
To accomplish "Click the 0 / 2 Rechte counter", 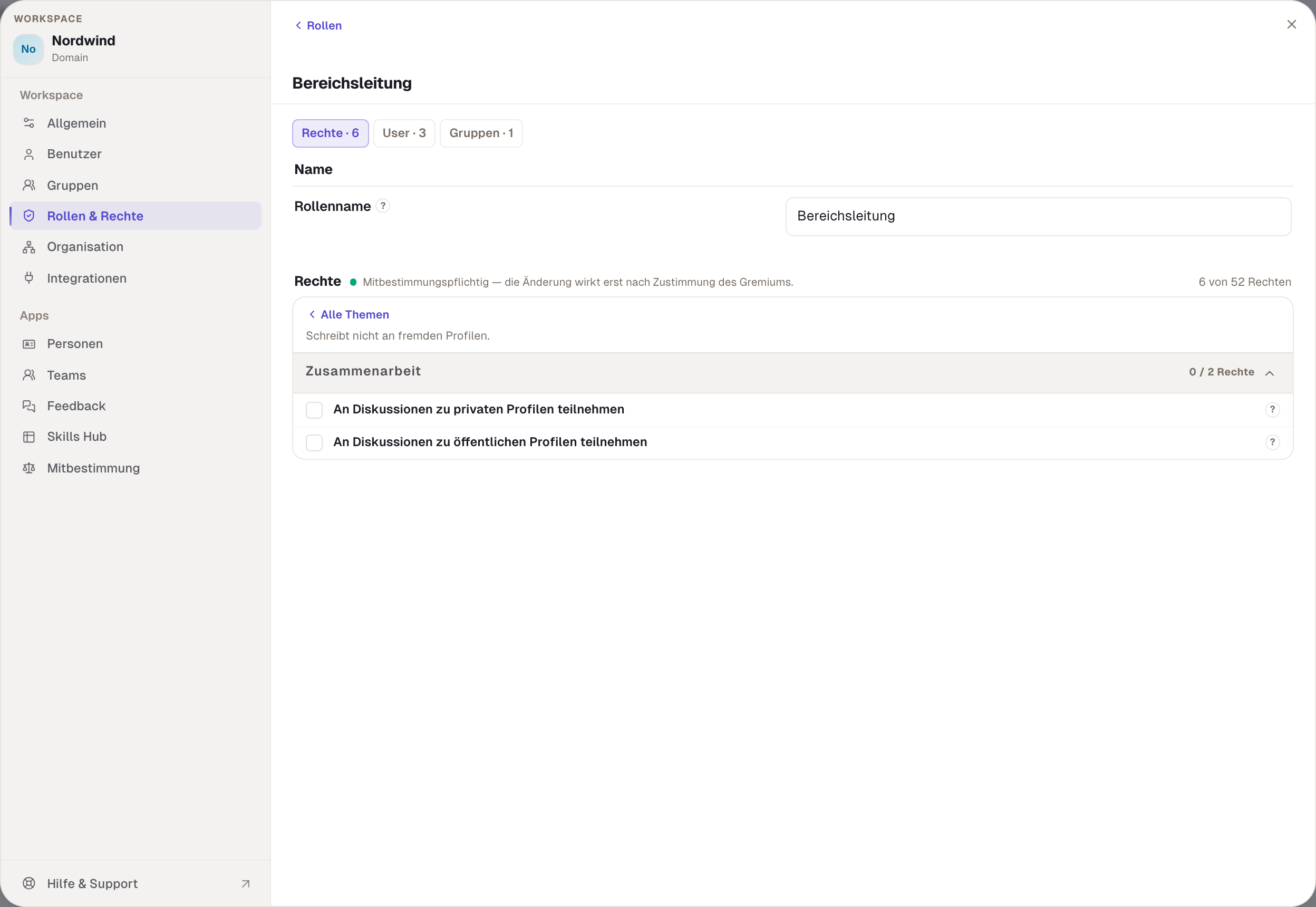I will tap(1222, 372).
